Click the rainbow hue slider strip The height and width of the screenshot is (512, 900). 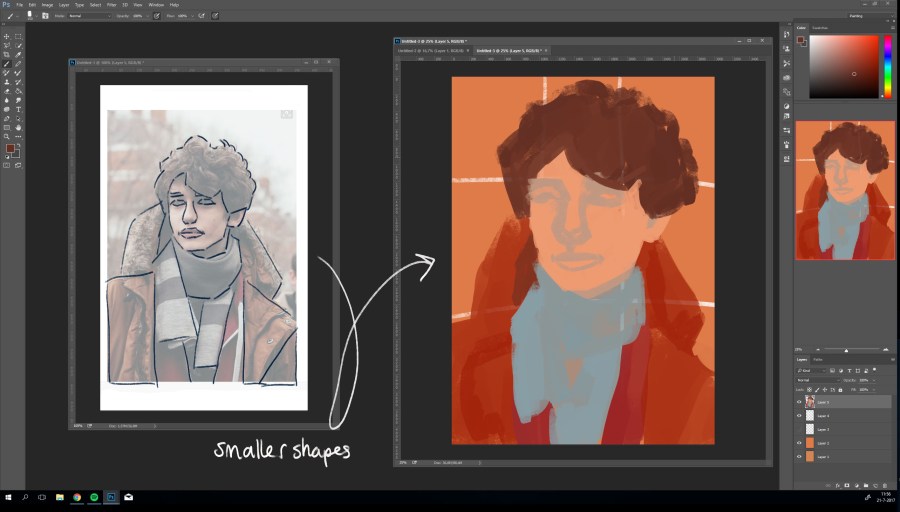(x=887, y=65)
